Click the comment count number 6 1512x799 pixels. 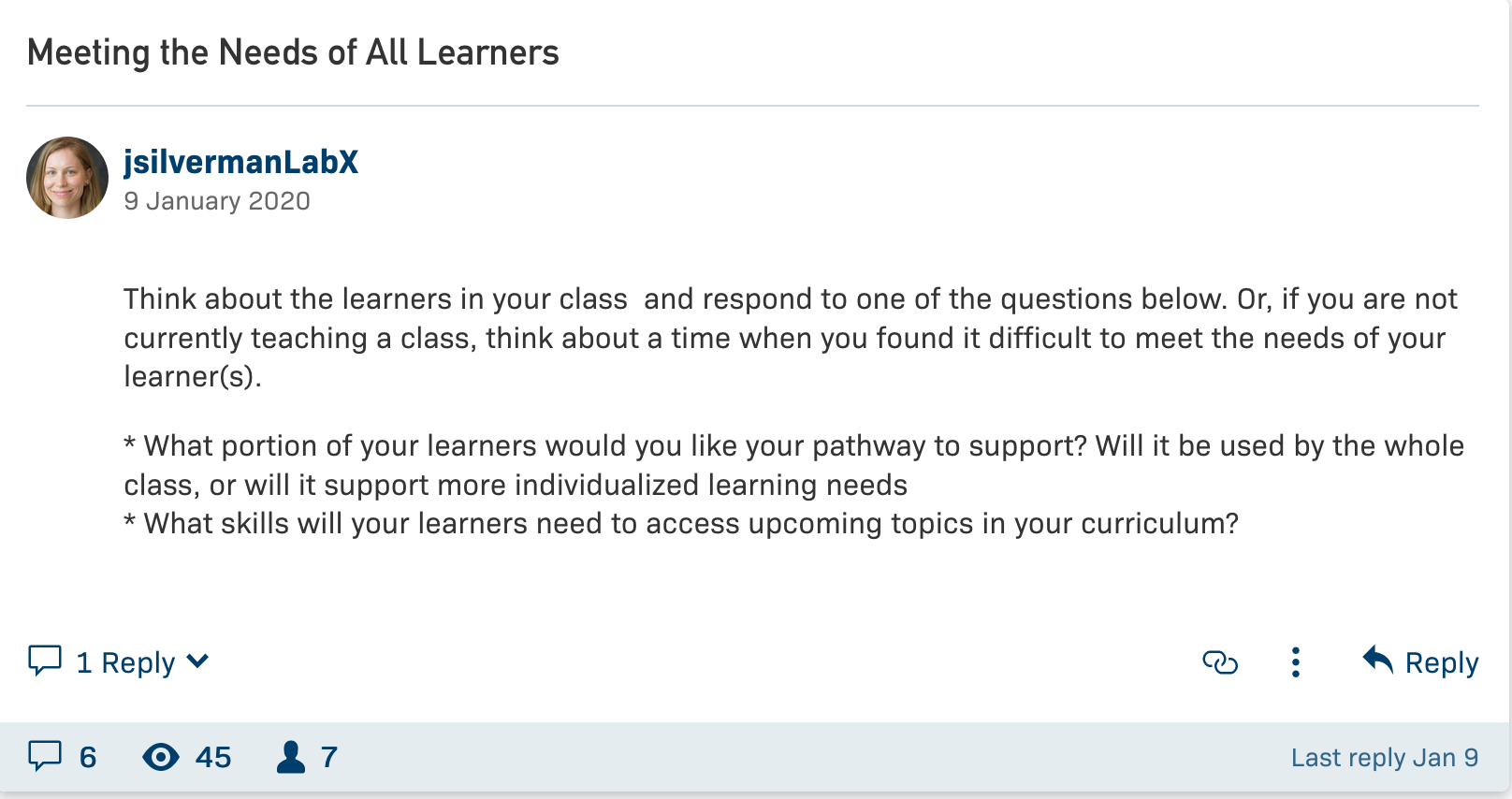(x=88, y=757)
